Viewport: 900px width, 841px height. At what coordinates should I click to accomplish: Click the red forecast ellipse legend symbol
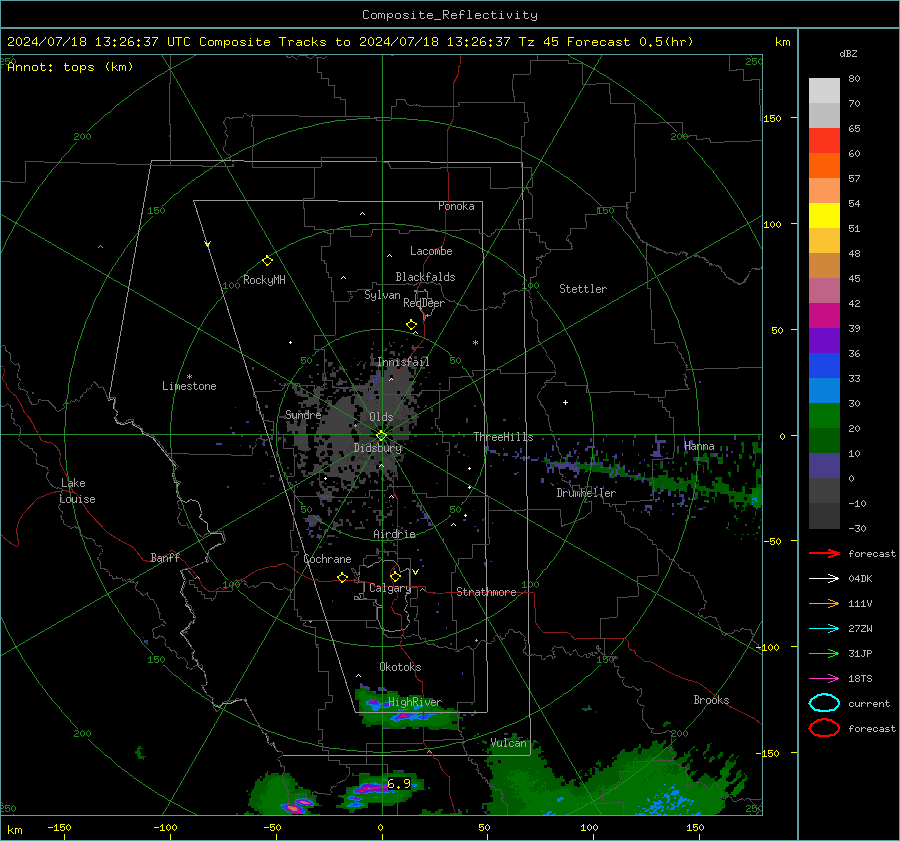[824, 728]
